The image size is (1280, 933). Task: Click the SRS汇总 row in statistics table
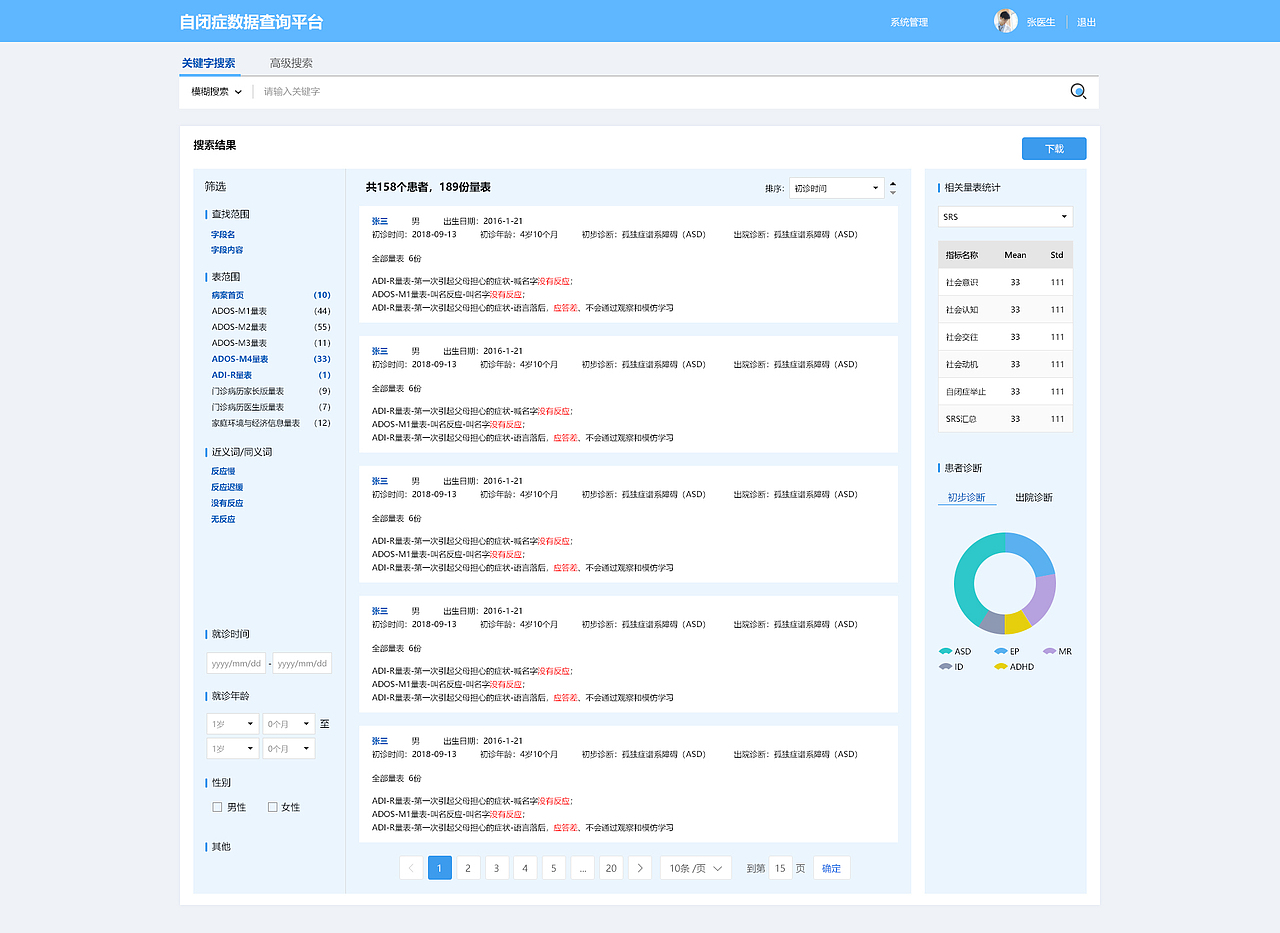(1005, 419)
